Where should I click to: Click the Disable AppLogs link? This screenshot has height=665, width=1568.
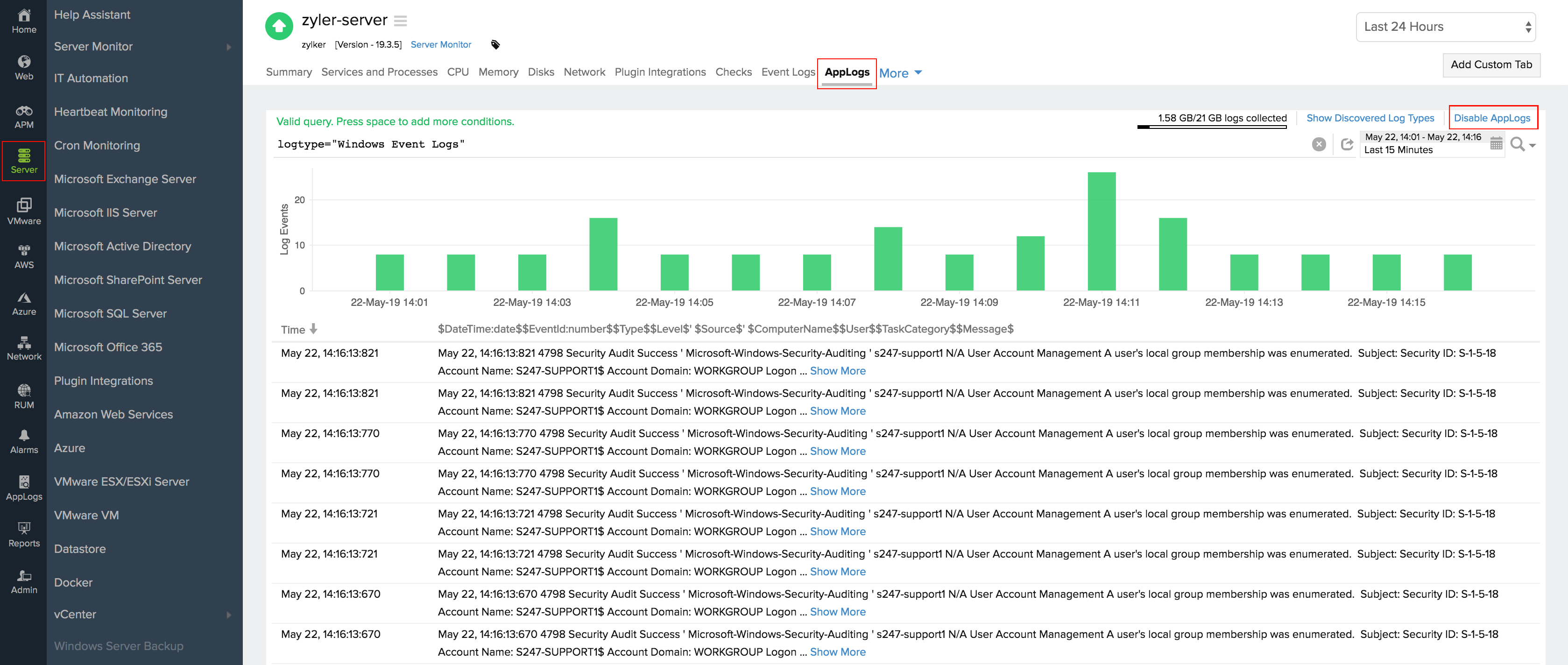point(1492,118)
